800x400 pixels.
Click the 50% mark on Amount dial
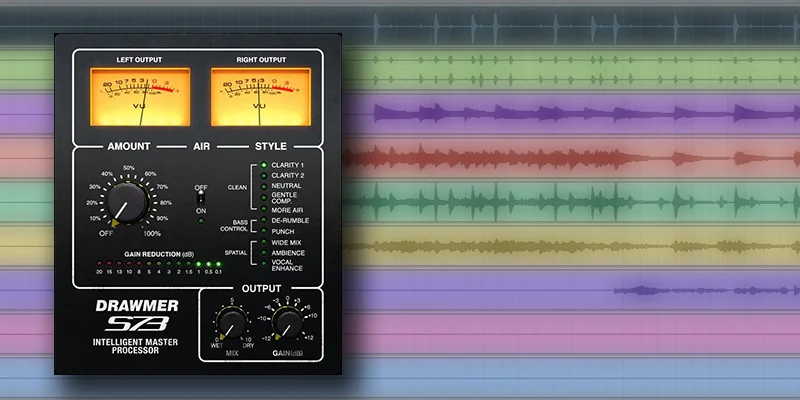click(x=129, y=168)
